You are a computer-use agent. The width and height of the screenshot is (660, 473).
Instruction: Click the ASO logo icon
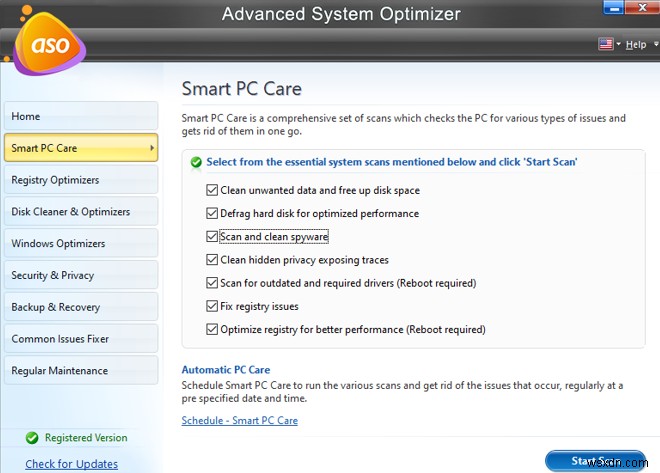point(46,47)
